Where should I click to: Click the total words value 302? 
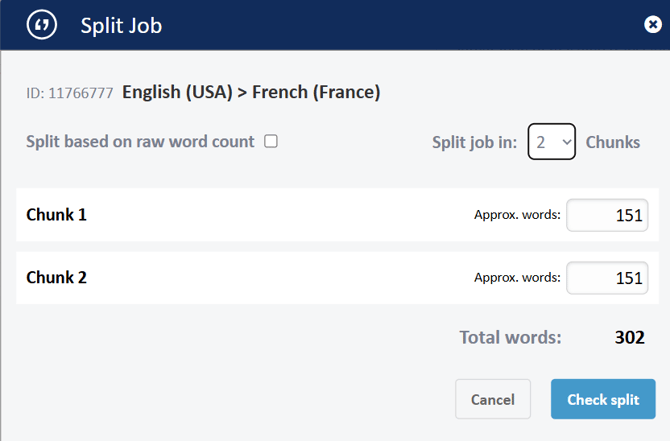click(629, 337)
